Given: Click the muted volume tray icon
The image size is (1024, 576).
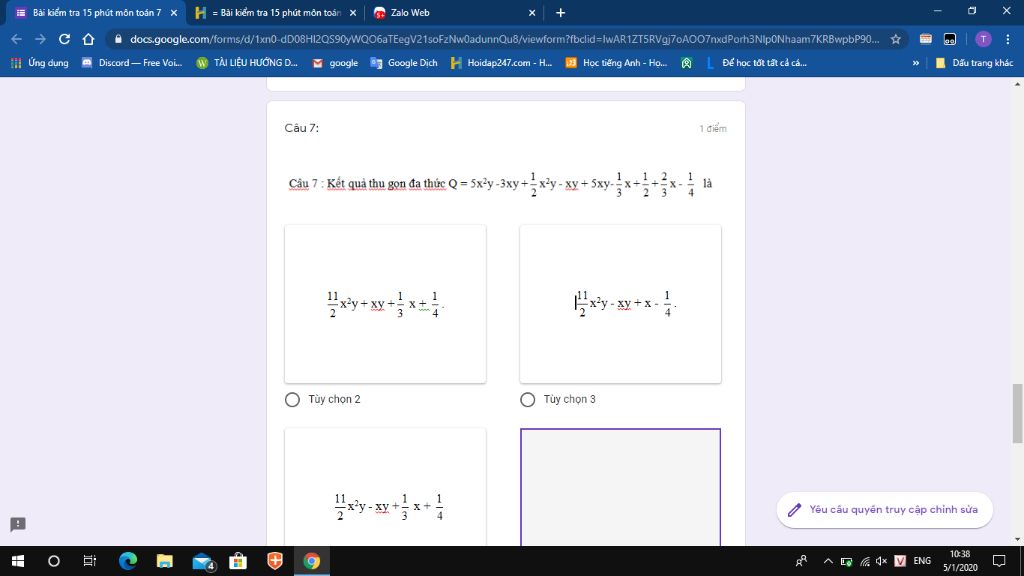Looking at the screenshot, I should [882, 561].
